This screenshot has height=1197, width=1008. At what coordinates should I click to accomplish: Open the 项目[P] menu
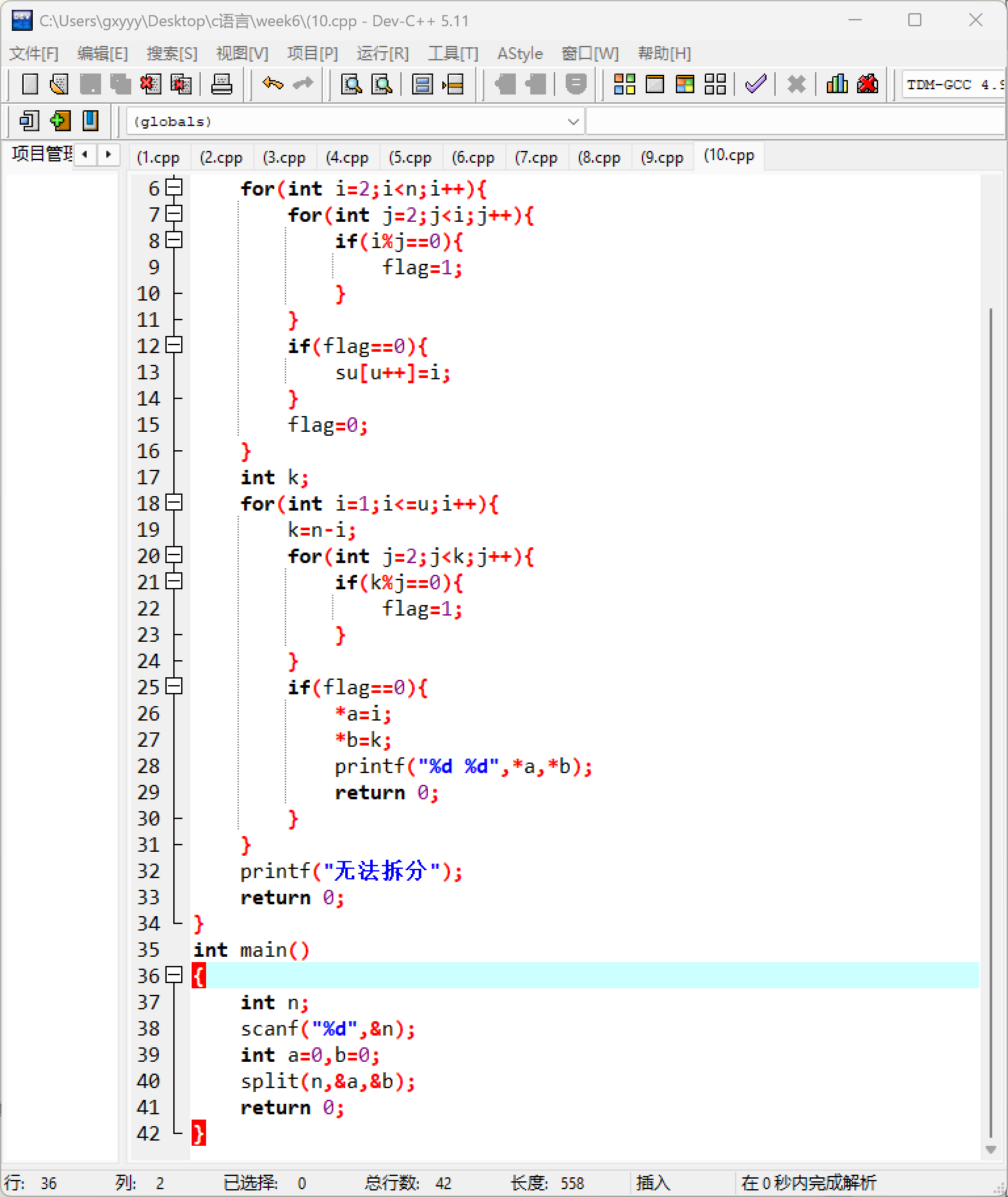[x=312, y=53]
